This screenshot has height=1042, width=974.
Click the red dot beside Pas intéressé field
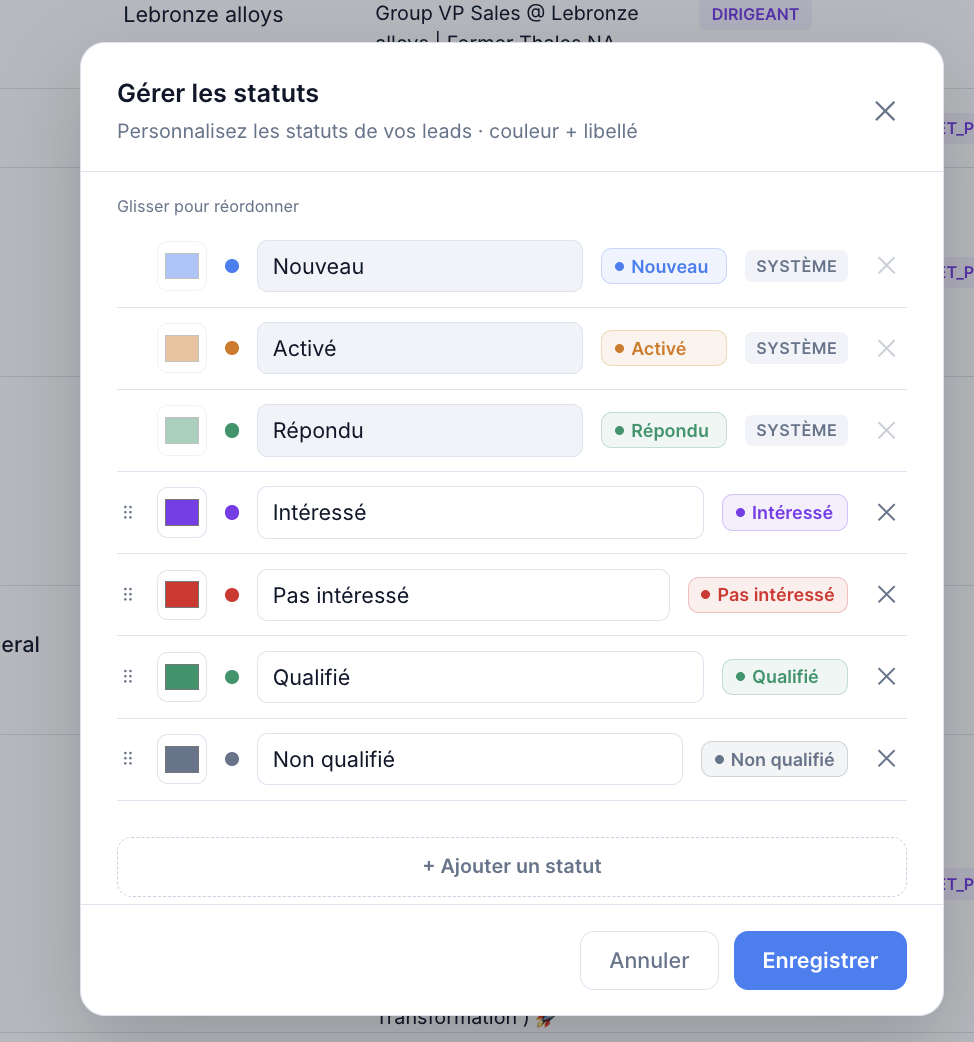(x=232, y=595)
